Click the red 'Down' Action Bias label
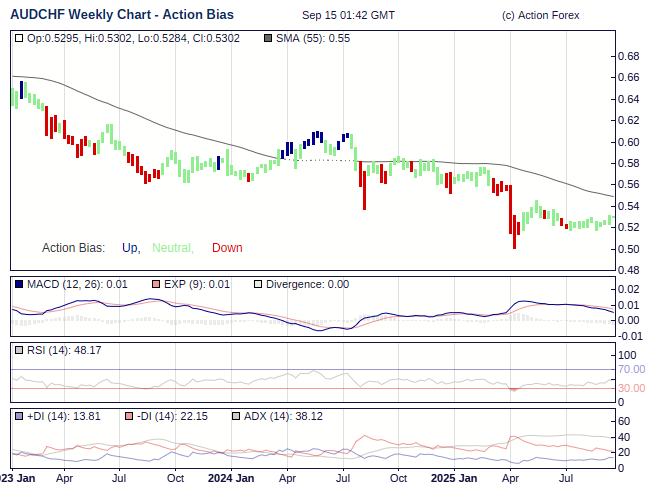 (x=227, y=248)
